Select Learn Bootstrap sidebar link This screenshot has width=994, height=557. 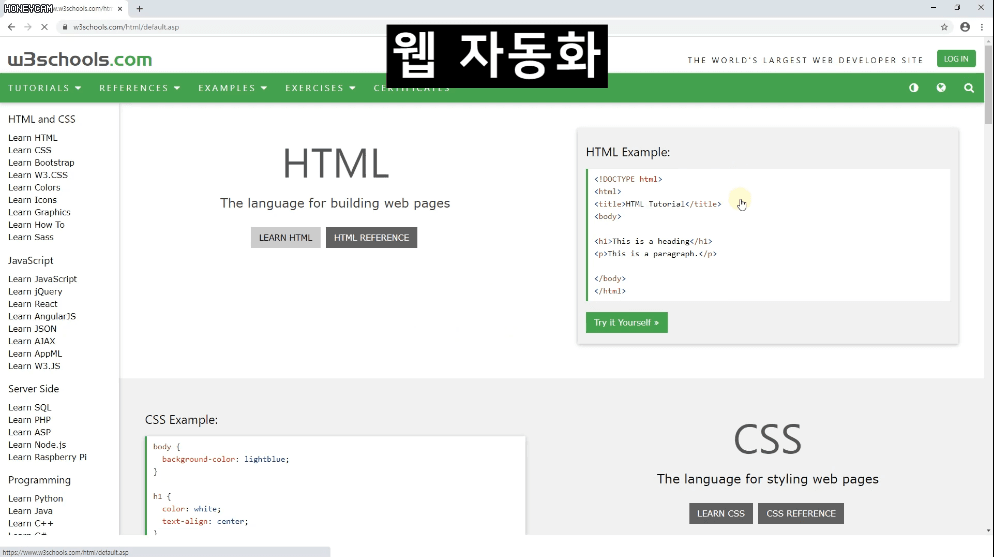point(41,163)
